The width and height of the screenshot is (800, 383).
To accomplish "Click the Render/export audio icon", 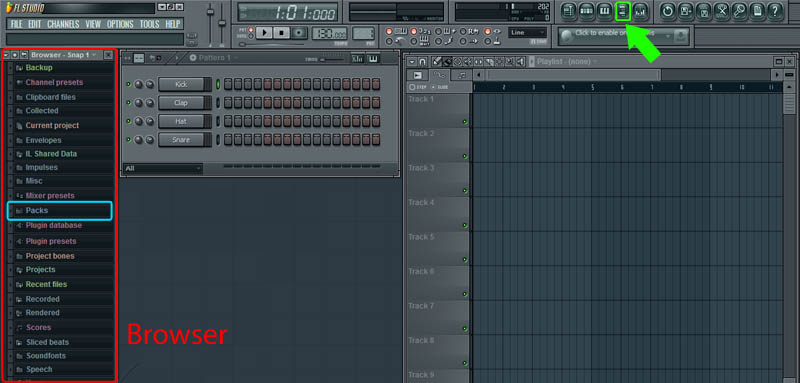I will [x=704, y=10].
